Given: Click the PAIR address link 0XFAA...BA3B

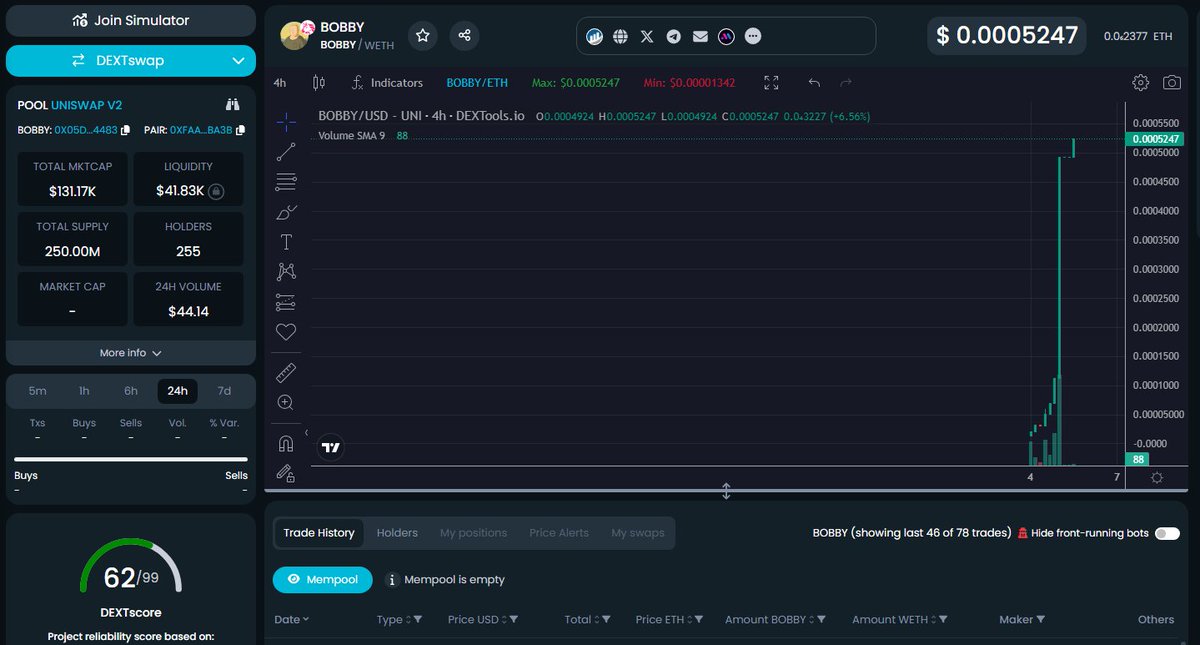Looking at the screenshot, I should click(201, 130).
